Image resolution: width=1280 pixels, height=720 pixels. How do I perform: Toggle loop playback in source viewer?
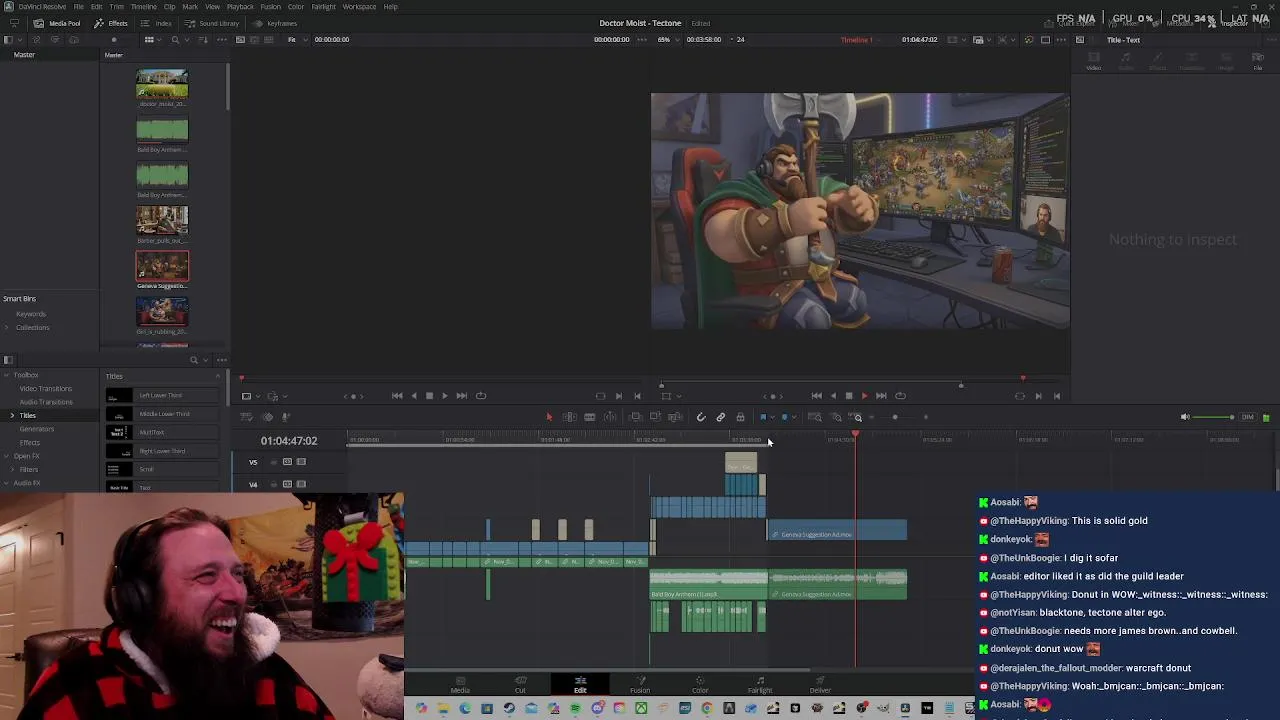(x=481, y=396)
